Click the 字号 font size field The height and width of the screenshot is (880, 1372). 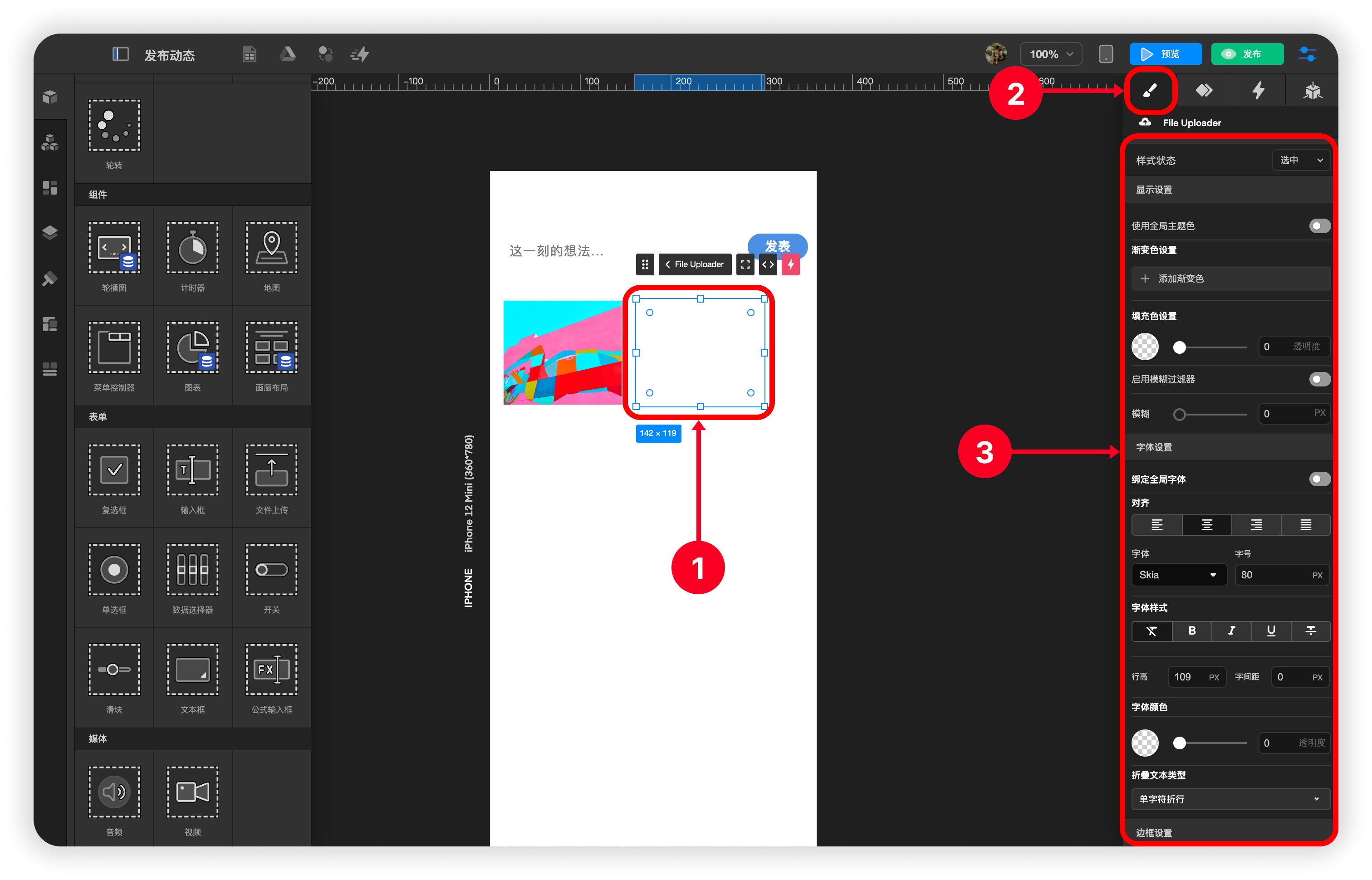(1282, 575)
